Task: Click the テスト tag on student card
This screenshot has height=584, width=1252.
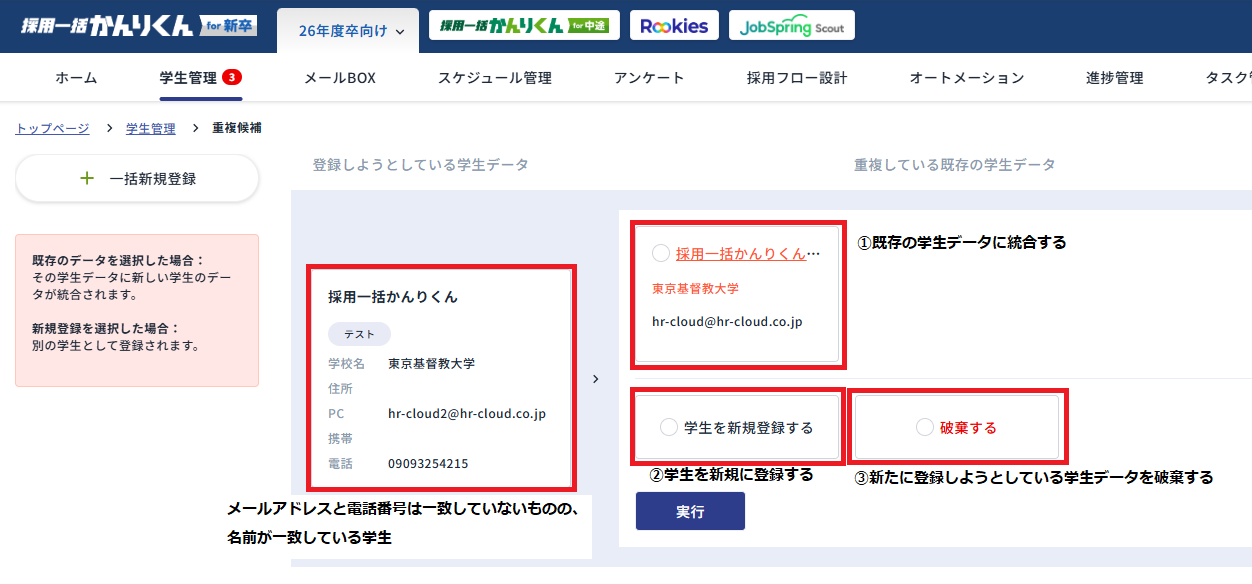Action: [359, 334]
